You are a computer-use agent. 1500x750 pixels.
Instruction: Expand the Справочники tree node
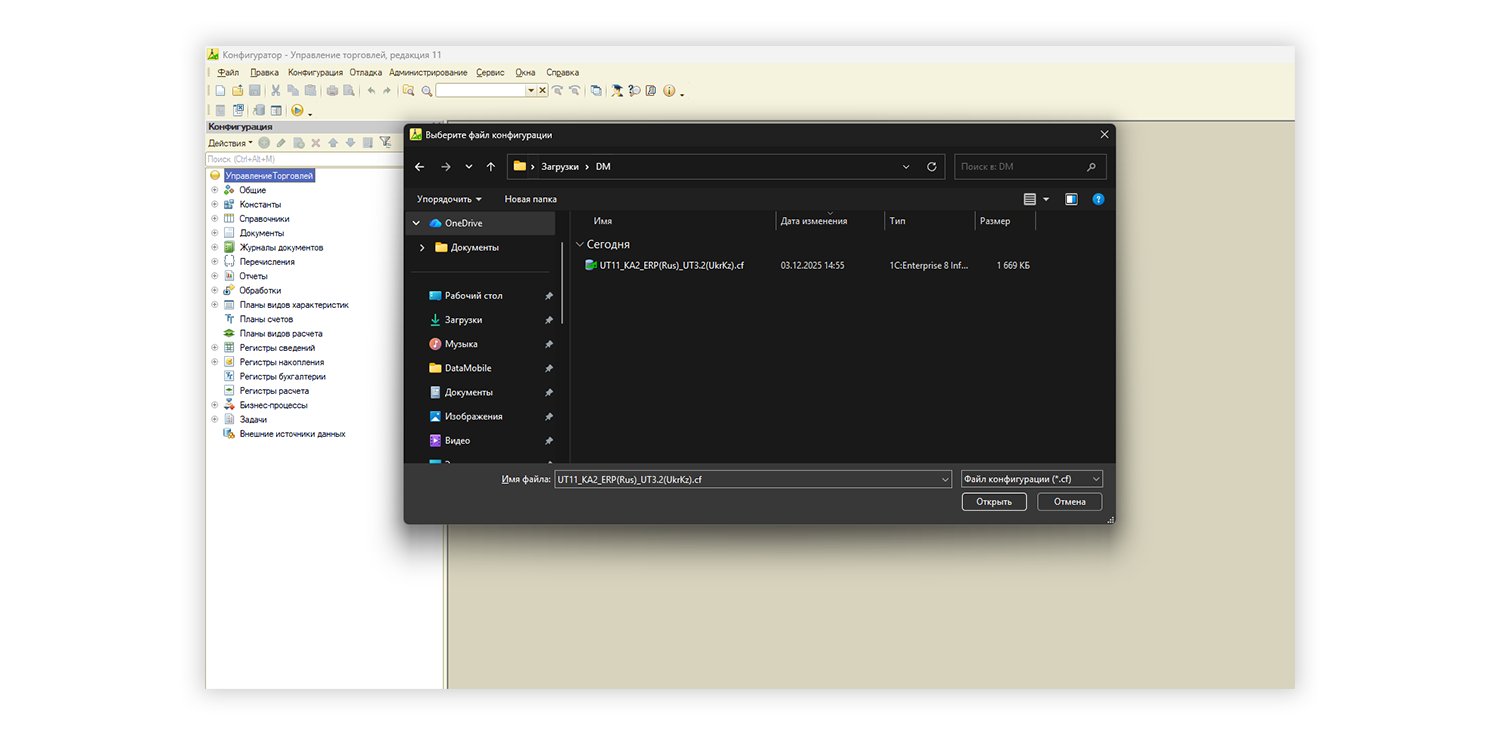[x=214, y=219]
